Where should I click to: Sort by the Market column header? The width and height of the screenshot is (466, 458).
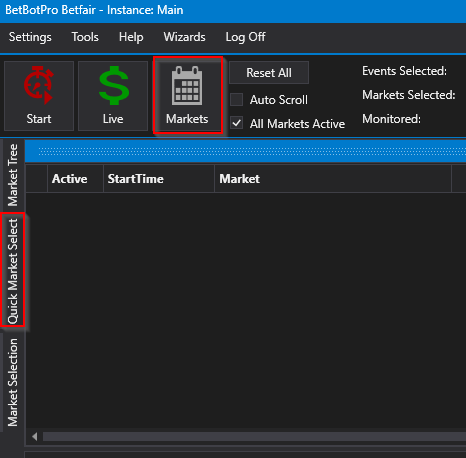[x=333, y=179]
